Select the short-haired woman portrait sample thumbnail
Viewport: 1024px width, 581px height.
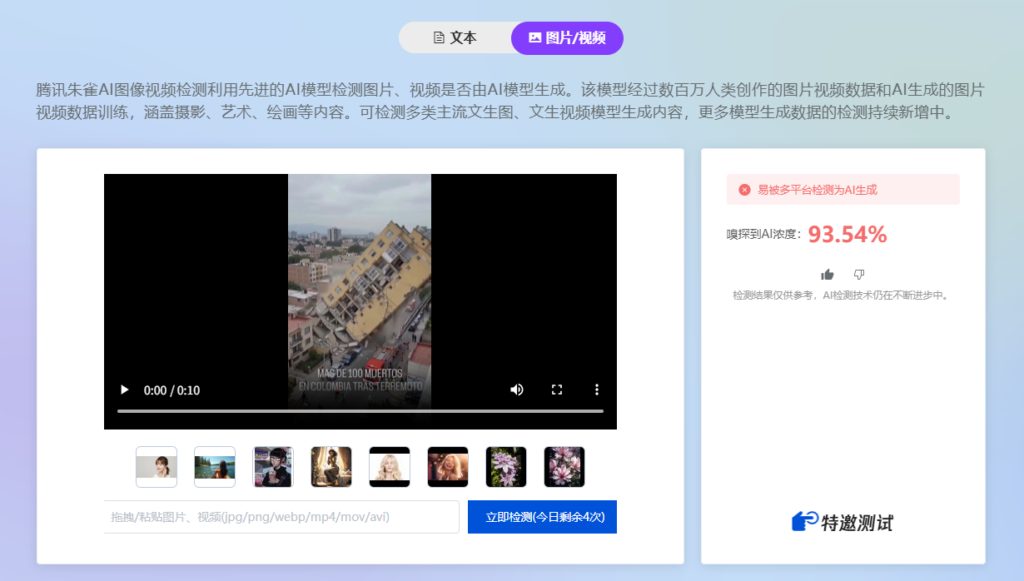(x=156, y=467)
